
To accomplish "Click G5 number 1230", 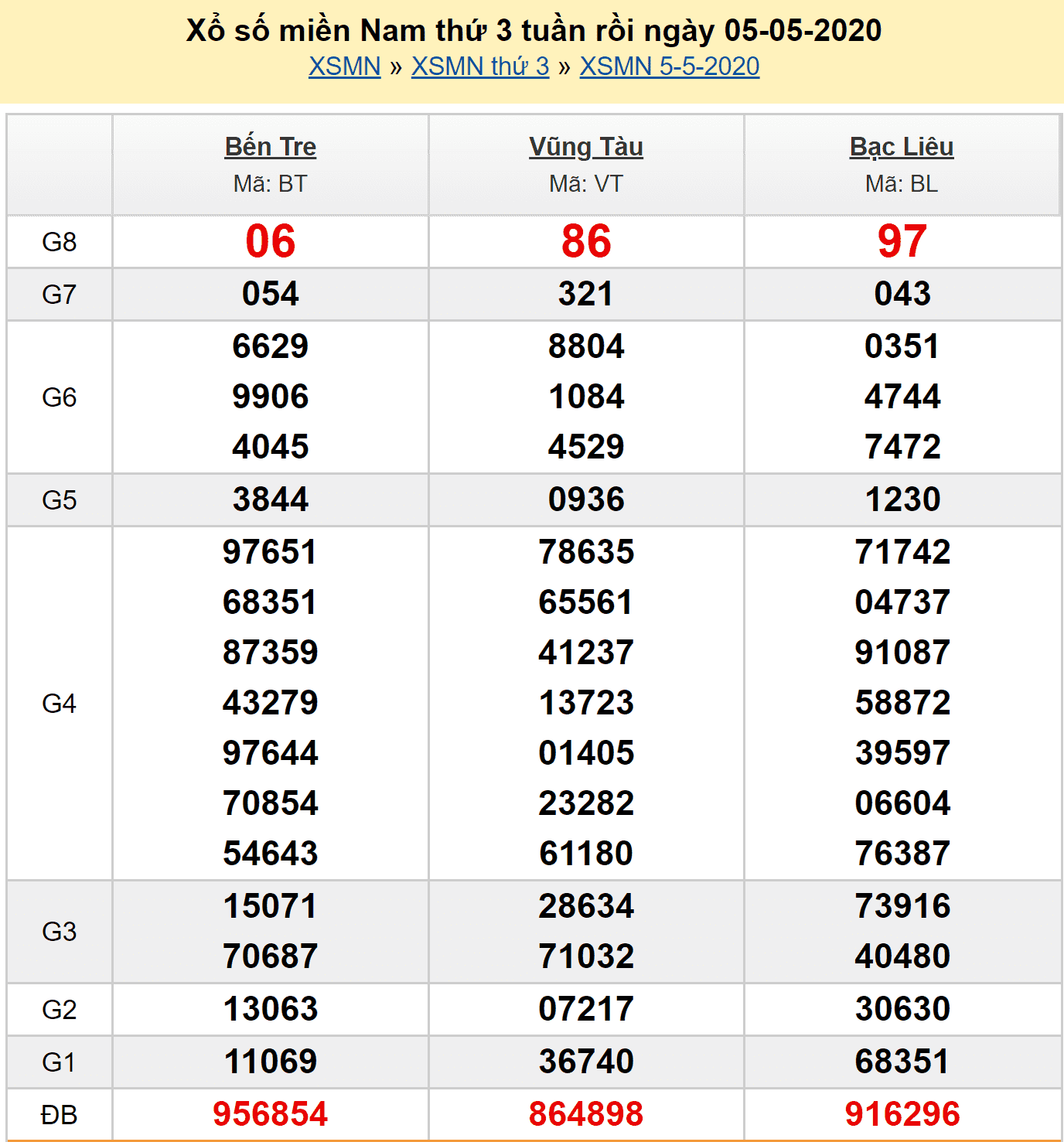I will pos(902,499).
